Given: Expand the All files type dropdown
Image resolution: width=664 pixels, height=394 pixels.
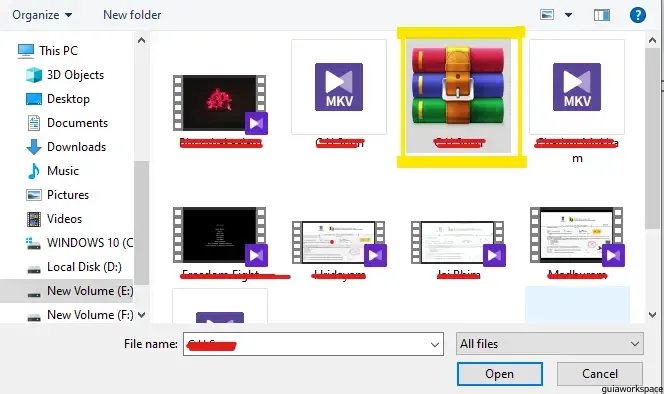Looking at the screenshot, I should [550, 344].
